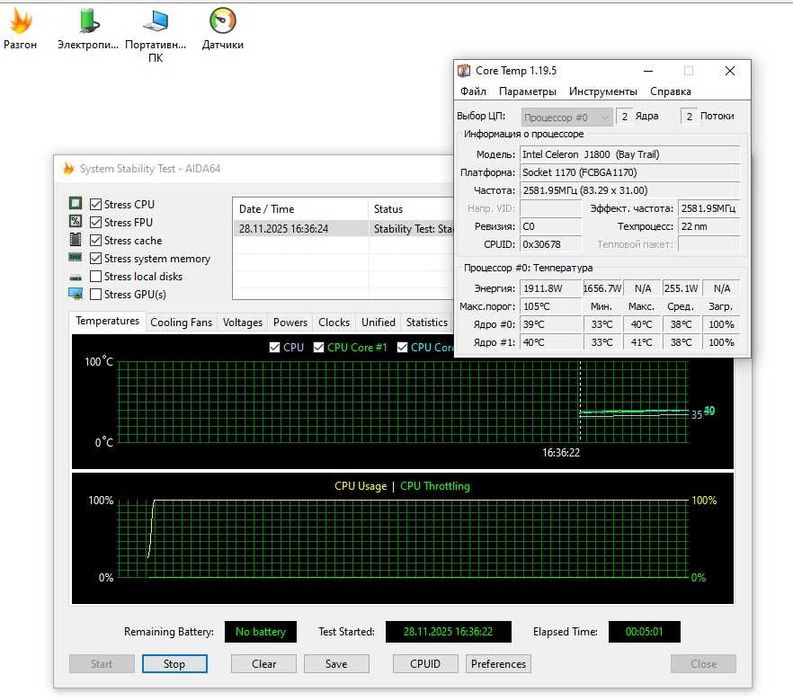Uncheck Stress CPU checkbox
The width and height of the screenshot is (793, 699).
click(x=96, y=204)
